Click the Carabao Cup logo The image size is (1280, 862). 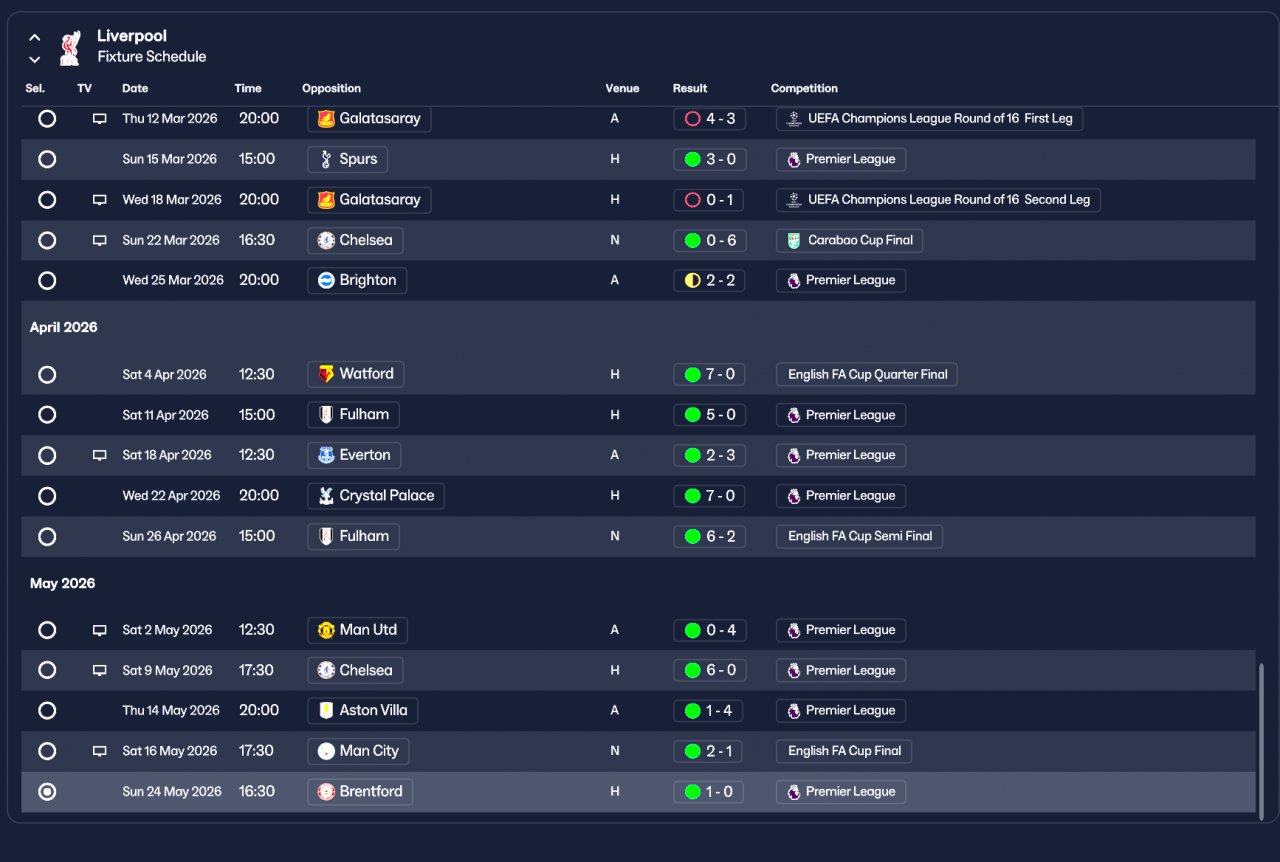(794, 240)
